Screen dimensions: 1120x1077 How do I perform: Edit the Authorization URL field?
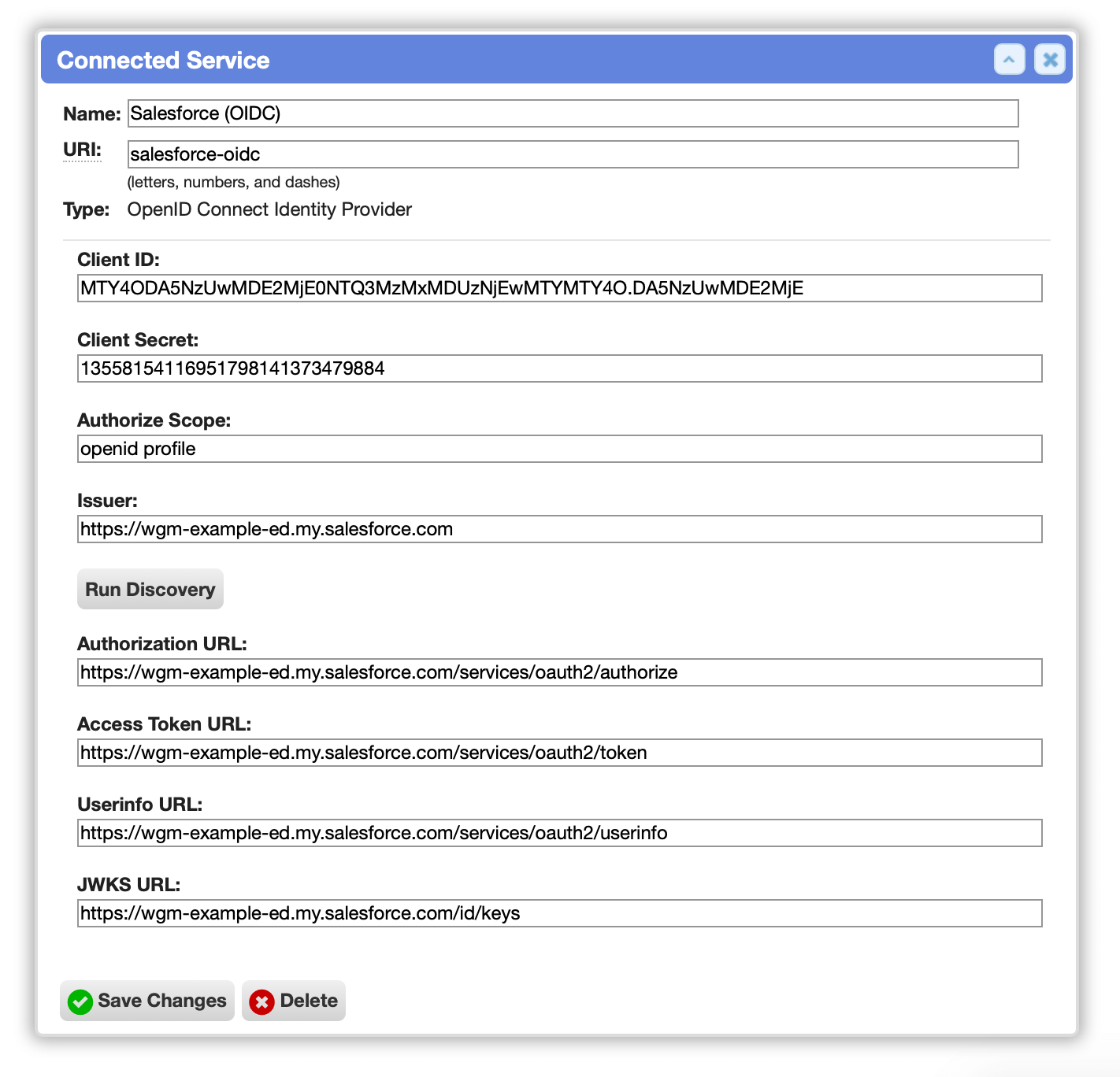coord(559,672)
